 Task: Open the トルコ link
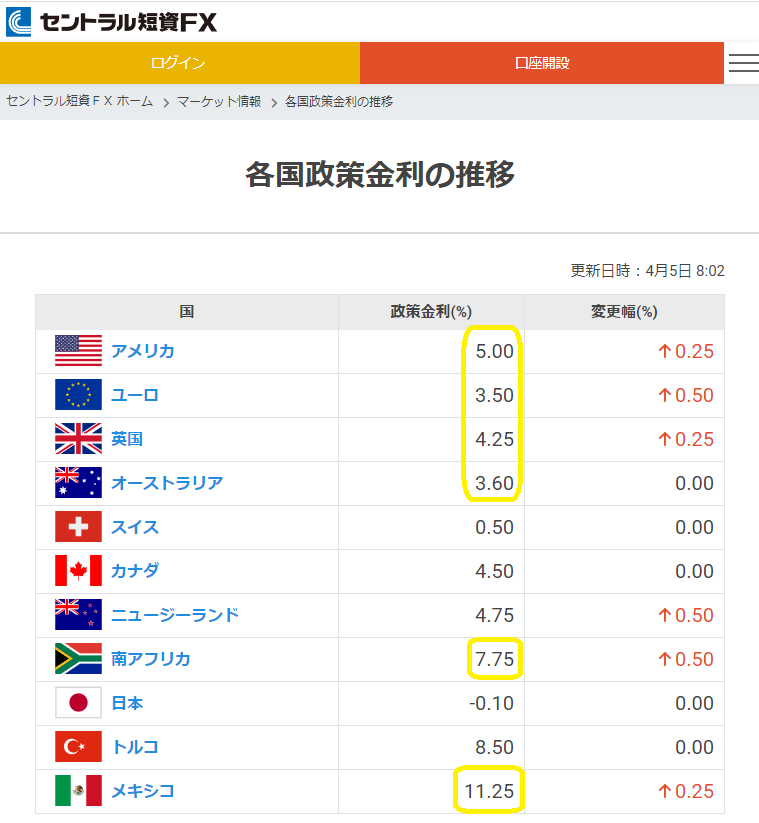coord(135,747)
